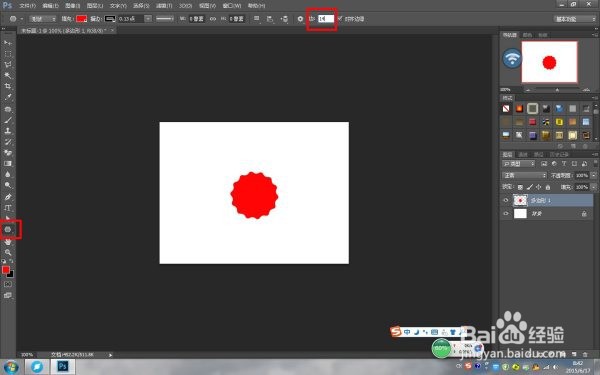This screenshot has height=375, width=600.
Task: Click red foreground color swatch
Action: click(x=6, y=270)
